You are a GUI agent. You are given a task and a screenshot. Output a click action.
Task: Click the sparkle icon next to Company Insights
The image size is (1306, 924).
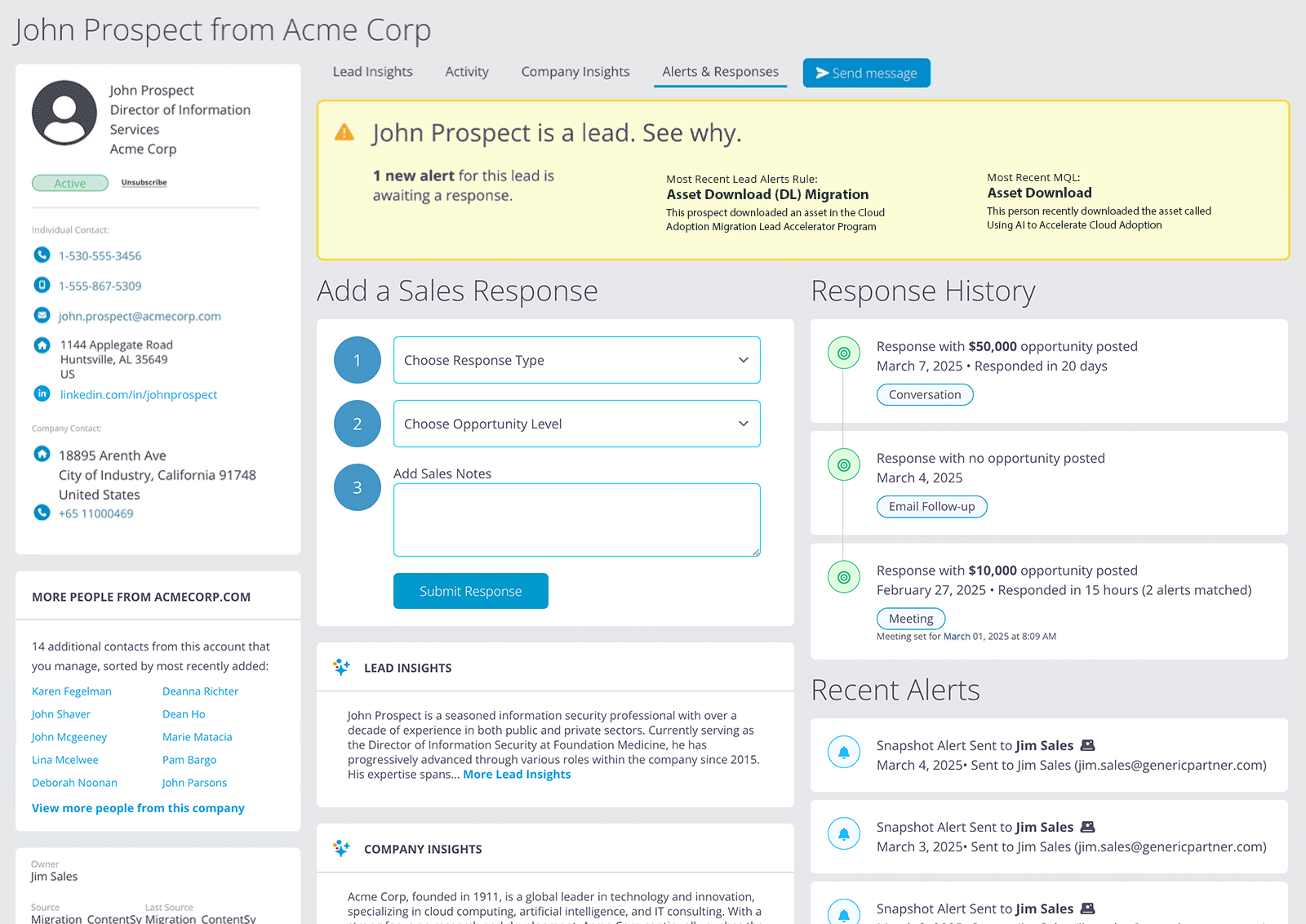point(341,848)
